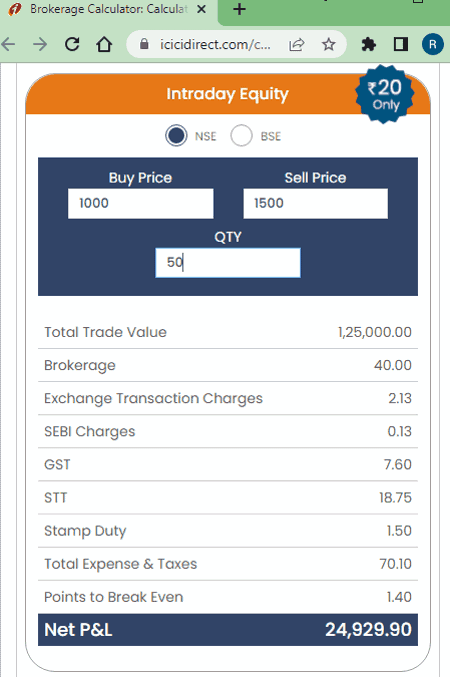Click the padlock site info icon

pos(144,44)
